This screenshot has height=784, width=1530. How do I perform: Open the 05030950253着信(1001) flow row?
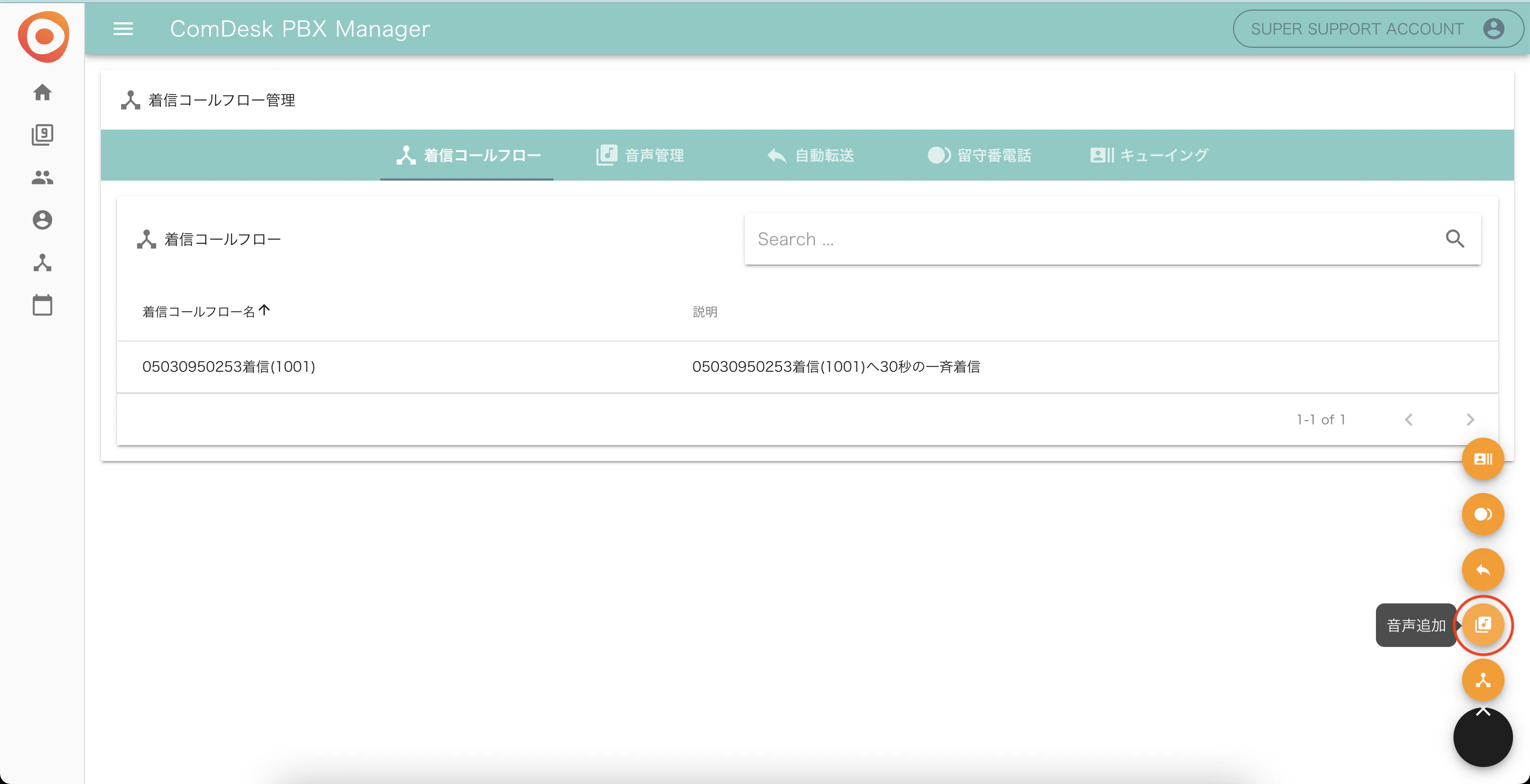click(x=807, y=367)
